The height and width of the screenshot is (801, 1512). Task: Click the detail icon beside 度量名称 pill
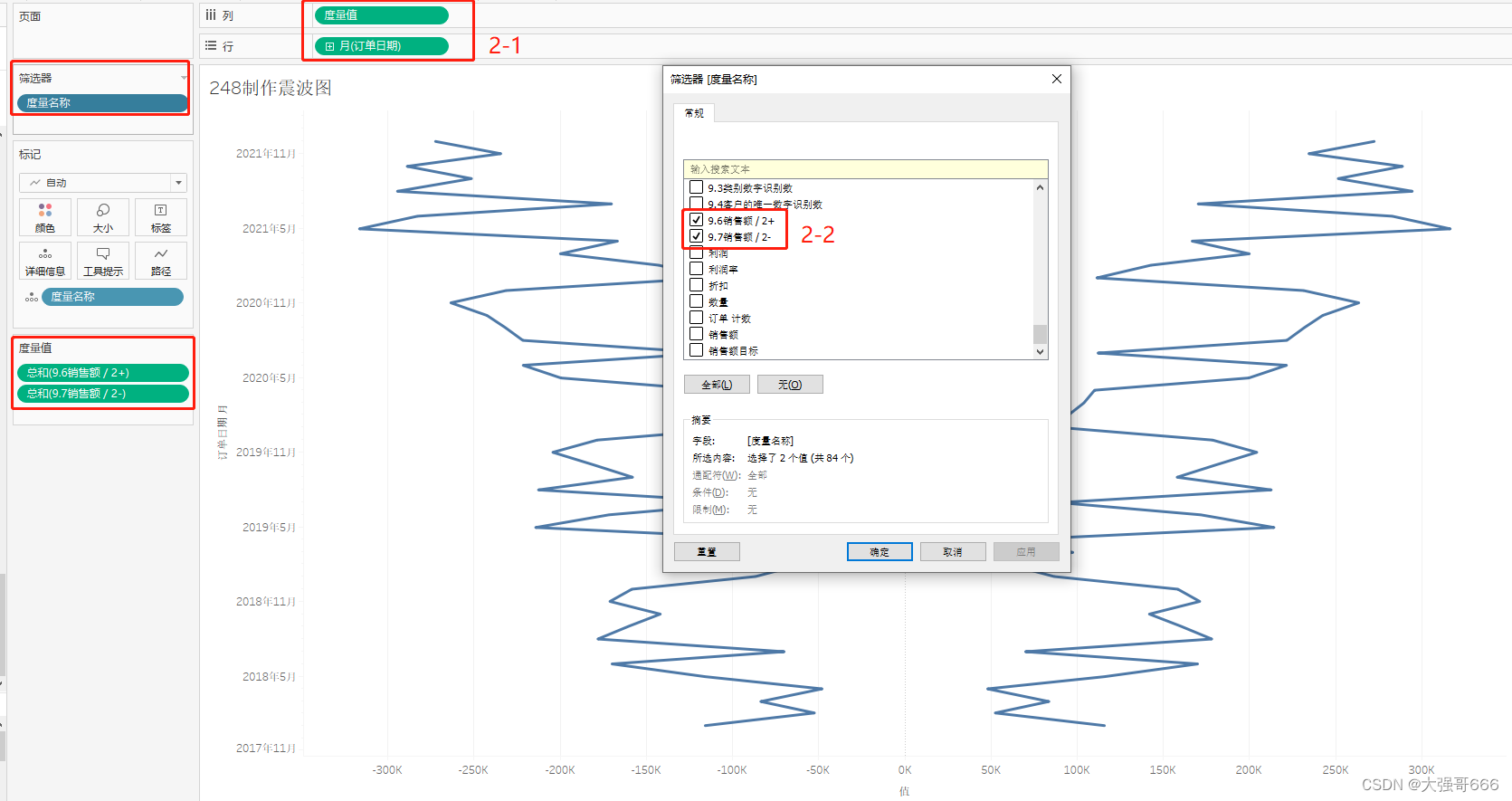click(x=32, y=297)
